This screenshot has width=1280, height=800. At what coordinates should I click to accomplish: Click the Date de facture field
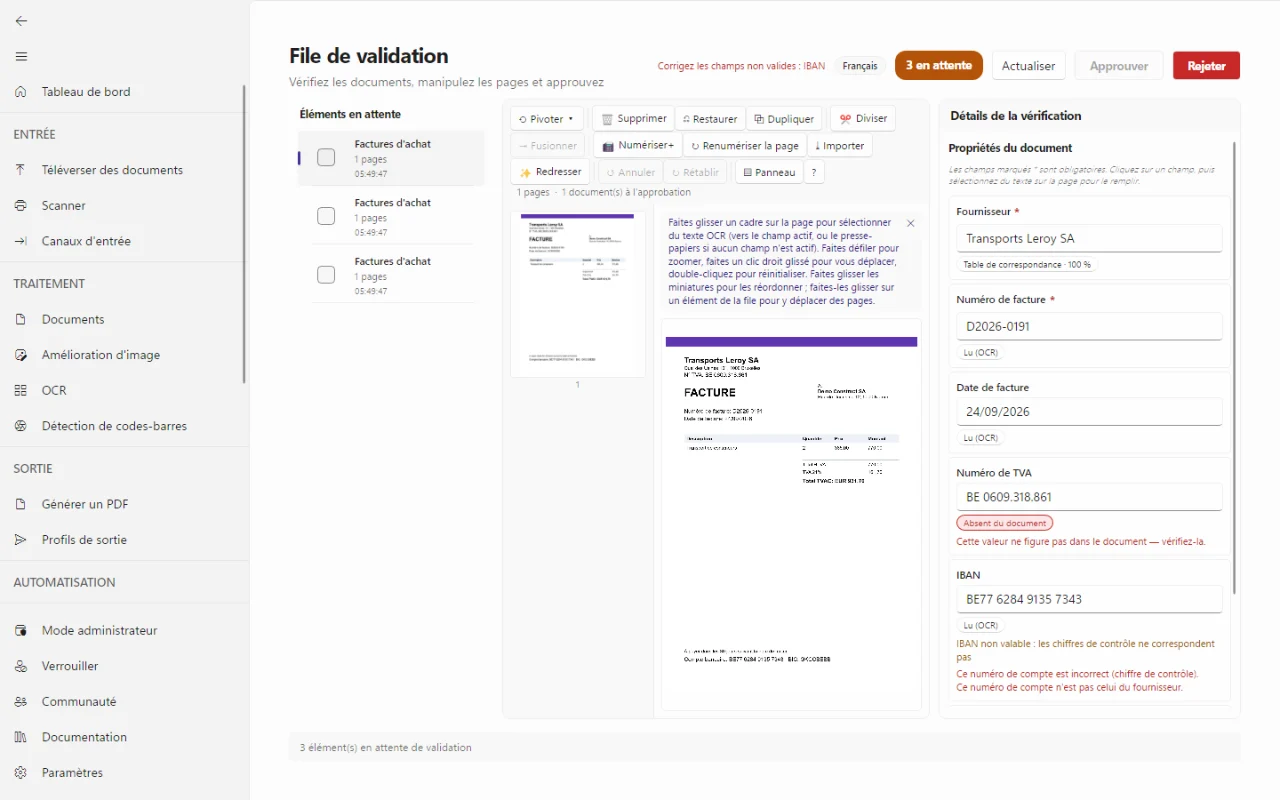pos(1089,411)
